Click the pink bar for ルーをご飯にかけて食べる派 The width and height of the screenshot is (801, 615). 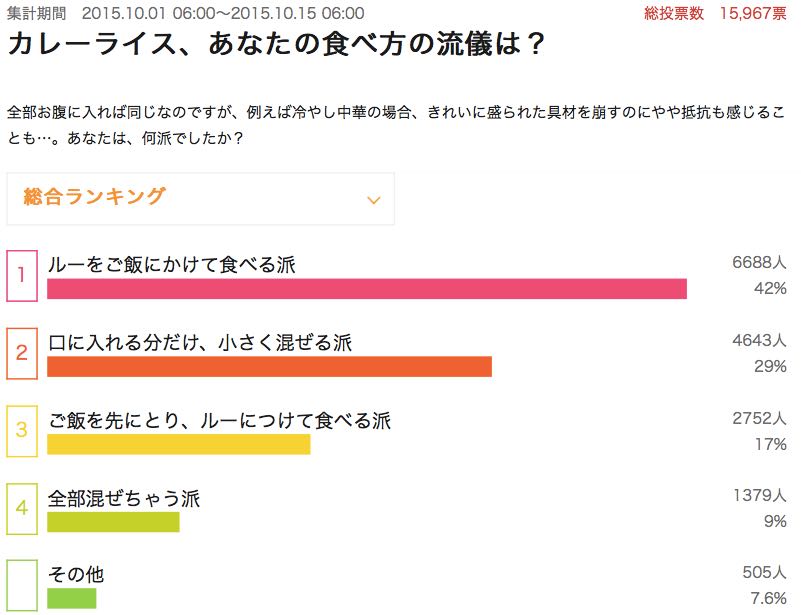[367, 289]
